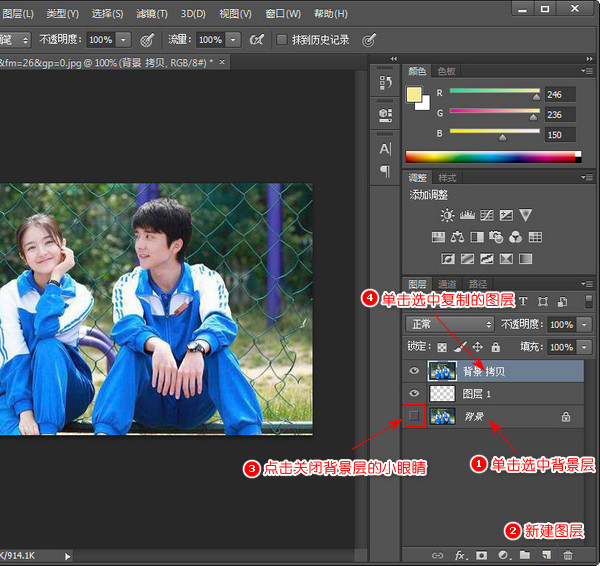Close the document tab

coord(222,62)
